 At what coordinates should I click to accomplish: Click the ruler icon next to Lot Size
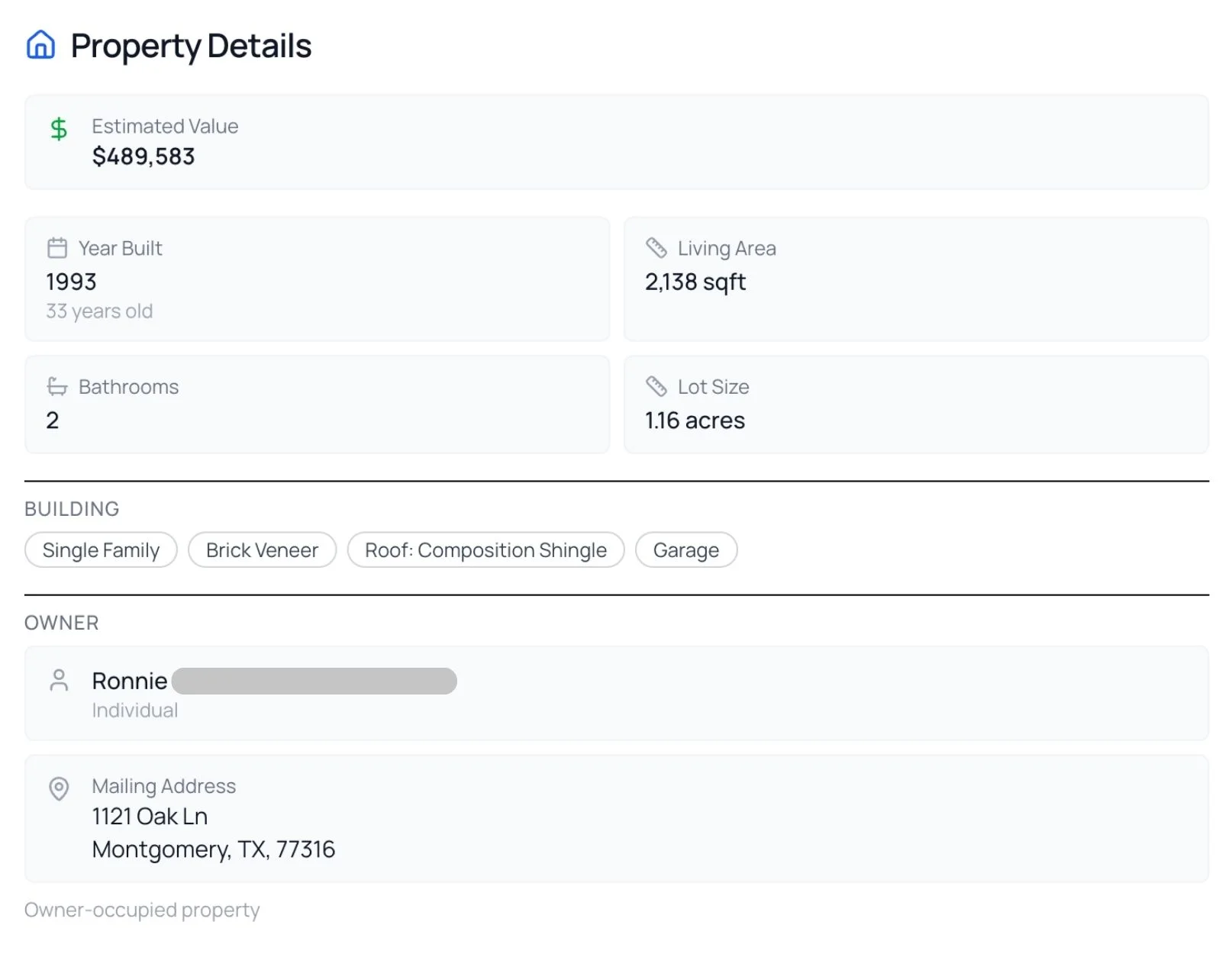[x=656, y=386]
